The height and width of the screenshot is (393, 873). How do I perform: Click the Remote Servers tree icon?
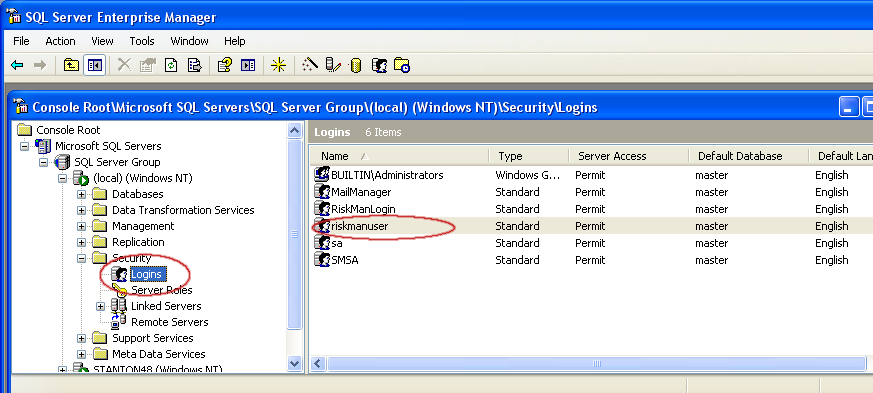click(119, 322)
